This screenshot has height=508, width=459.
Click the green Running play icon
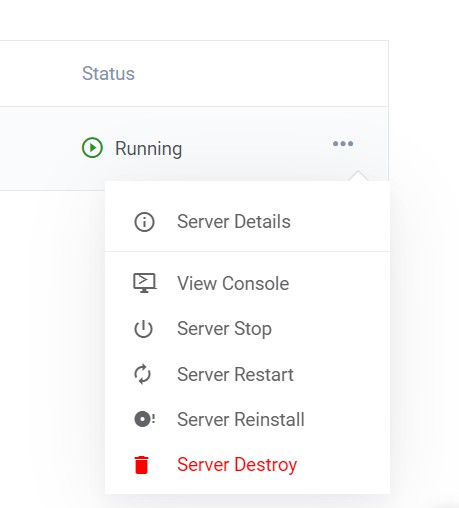(92, 147)
